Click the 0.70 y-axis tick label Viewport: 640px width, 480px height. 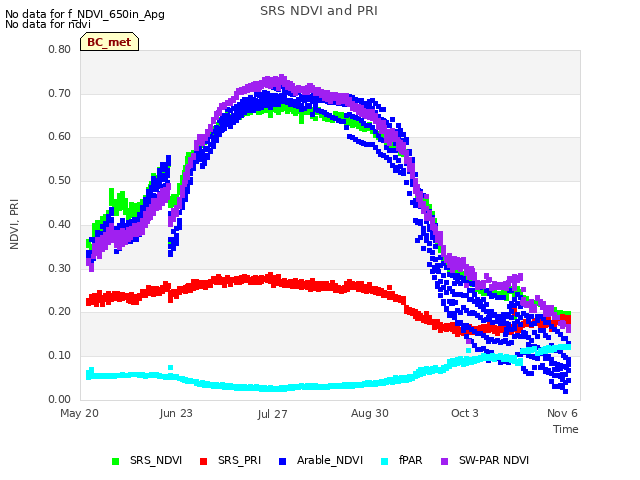tap(60, 93)
